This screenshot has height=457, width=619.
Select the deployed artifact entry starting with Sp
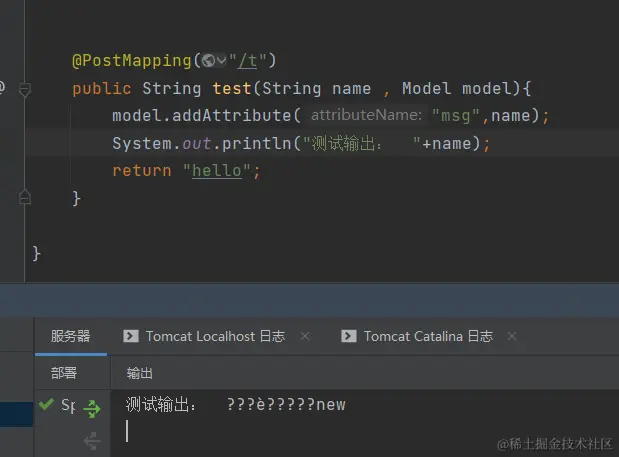click(68, 406)
